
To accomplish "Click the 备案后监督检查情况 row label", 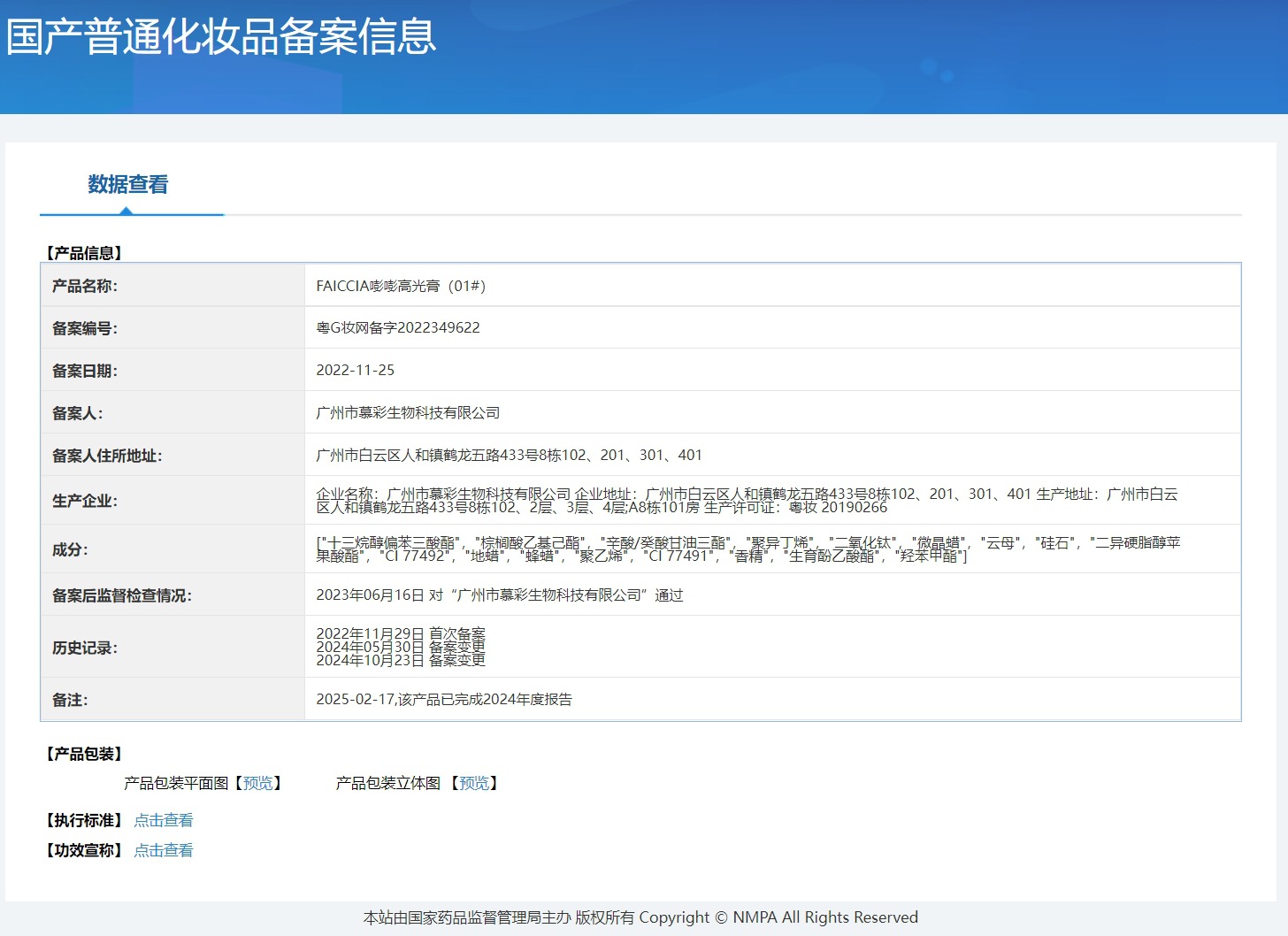I will tap(122, 595).
